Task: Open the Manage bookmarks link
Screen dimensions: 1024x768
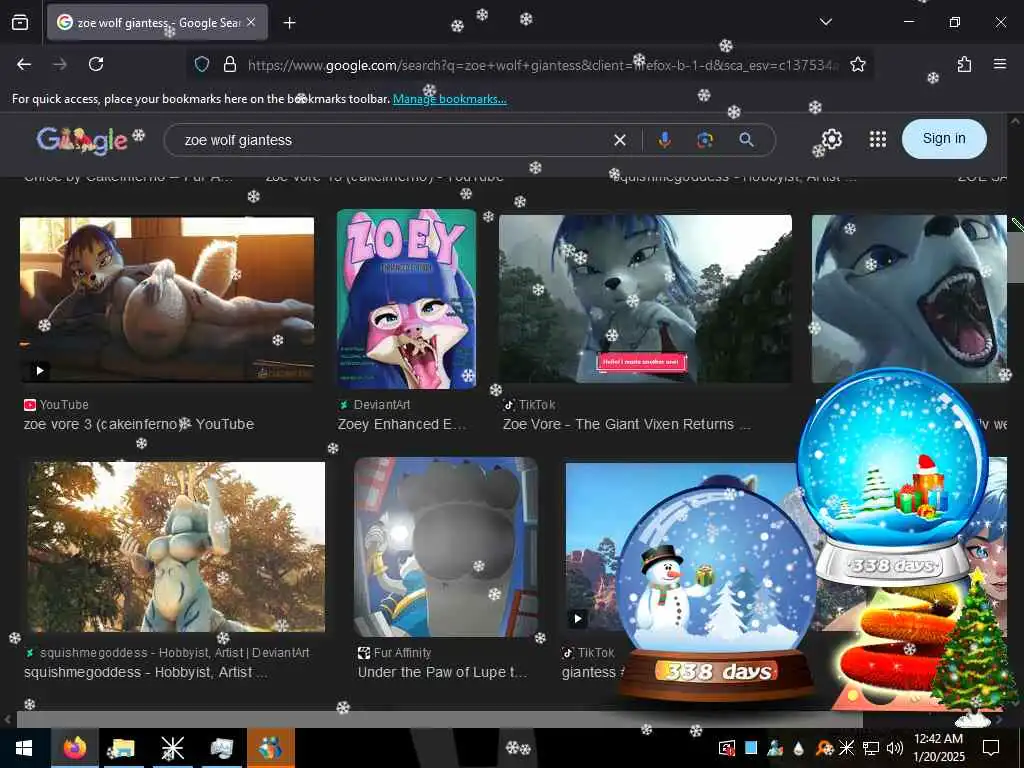Action: point(449,99)
